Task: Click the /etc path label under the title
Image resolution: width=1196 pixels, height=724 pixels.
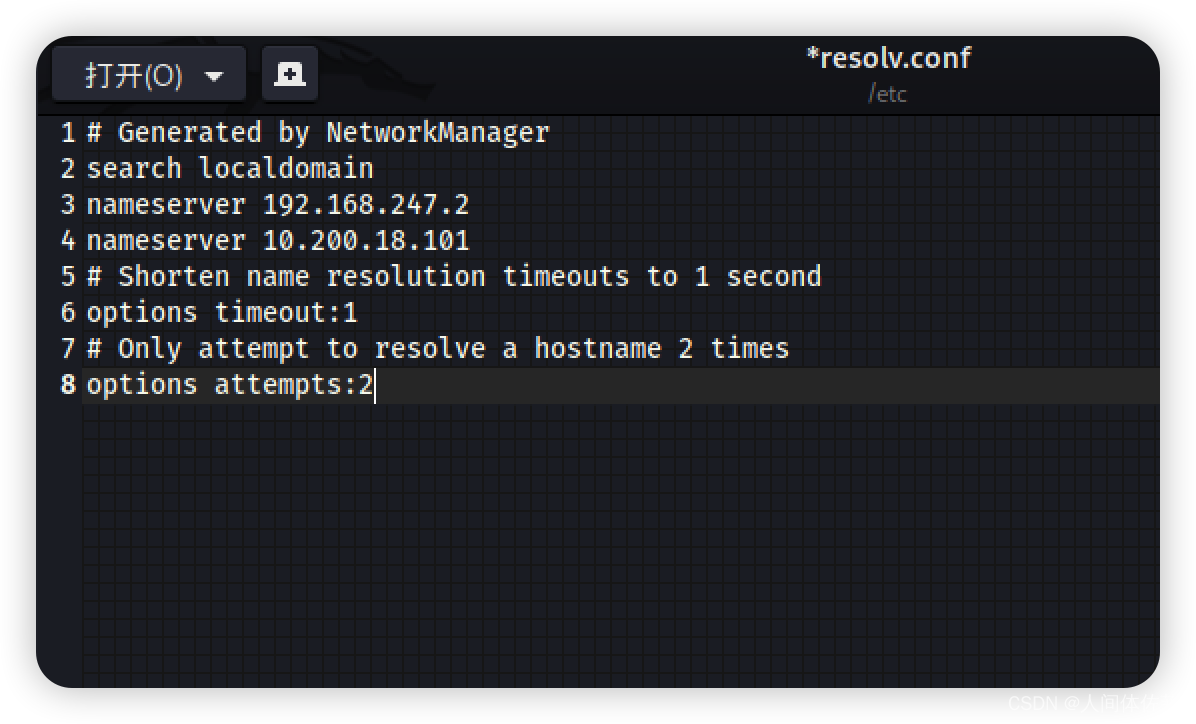Action: tap(887, 94)
